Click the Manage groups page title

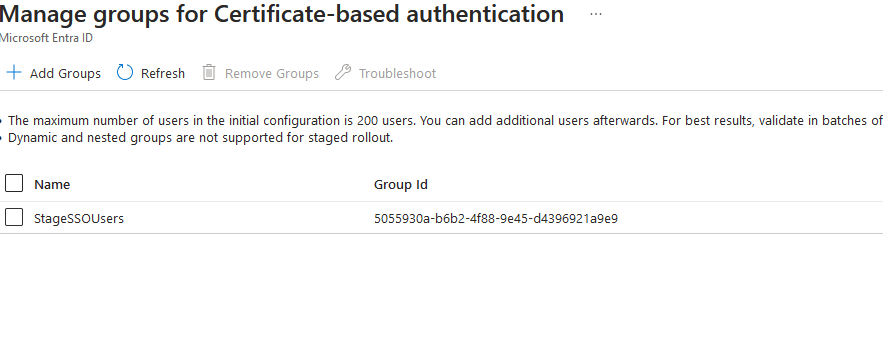point(282,14)
